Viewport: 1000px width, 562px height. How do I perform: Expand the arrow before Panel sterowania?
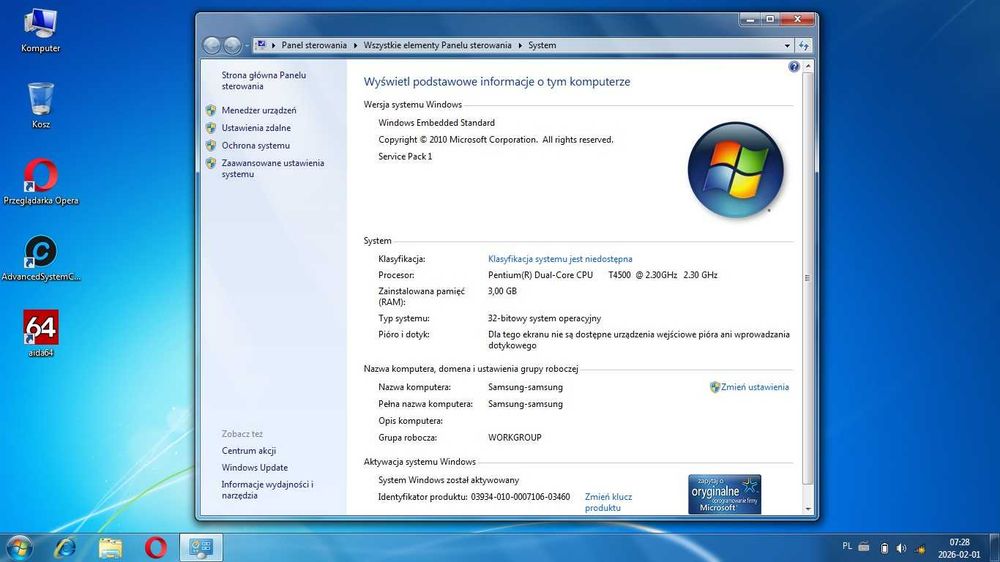pos(274,45)
